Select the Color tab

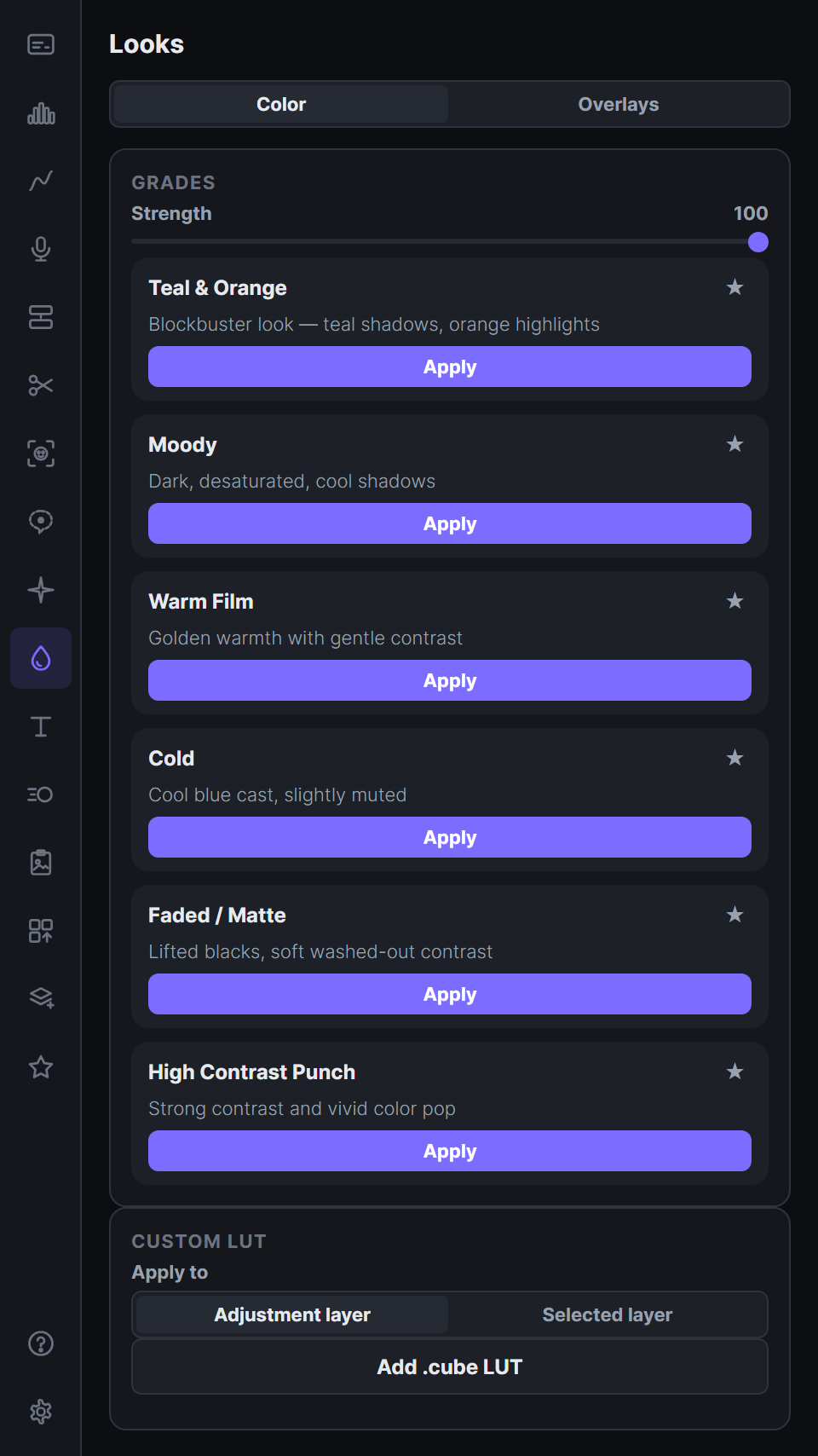click(x=281, y=104)
